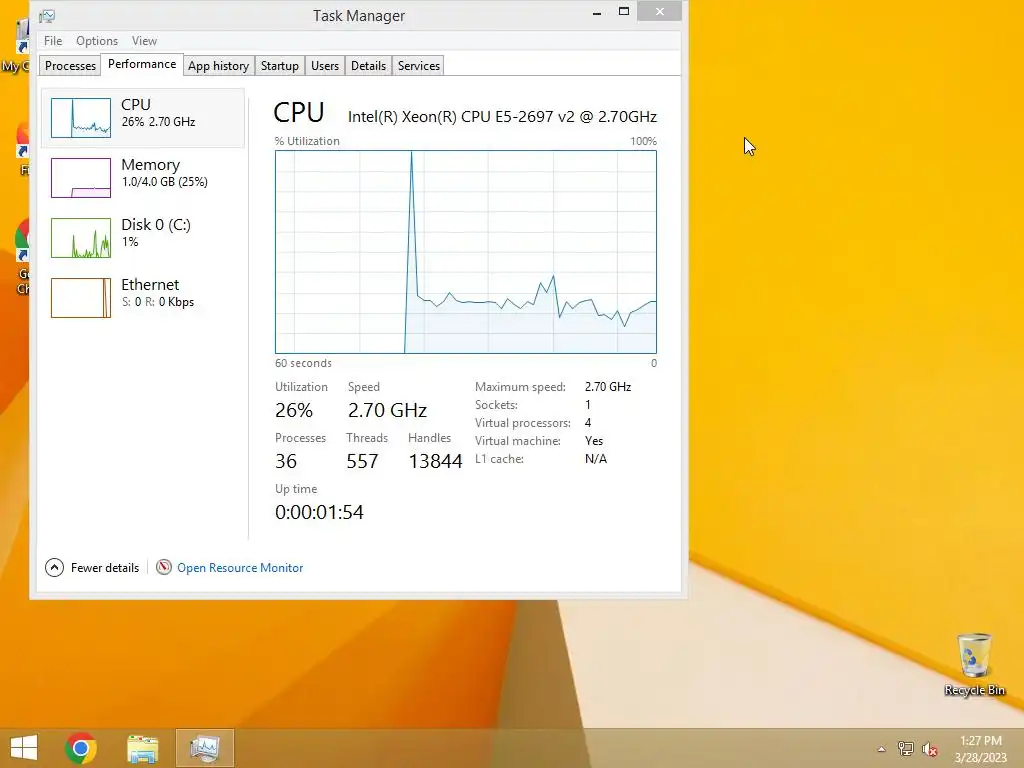
Task: Open File Explorer from the taskbar
Action: [x=142, y=748]
